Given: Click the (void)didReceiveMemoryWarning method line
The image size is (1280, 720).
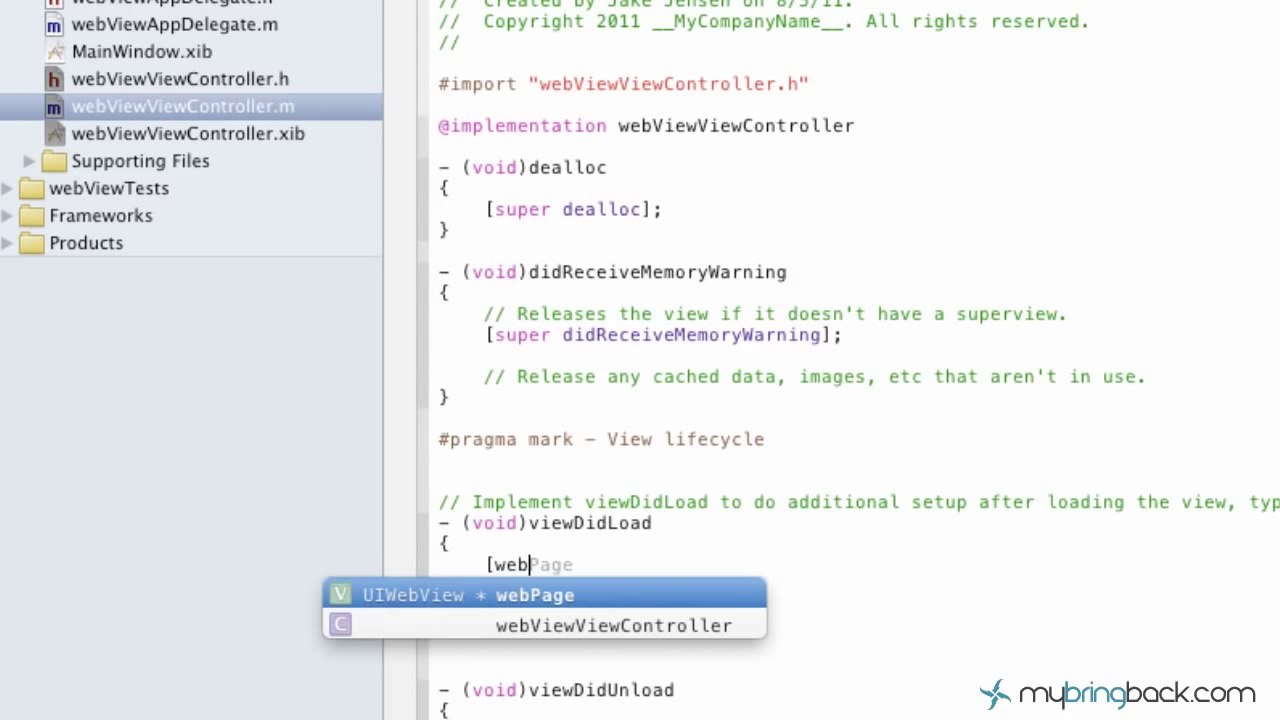Looking at the screenshot, I should point(612,272).
